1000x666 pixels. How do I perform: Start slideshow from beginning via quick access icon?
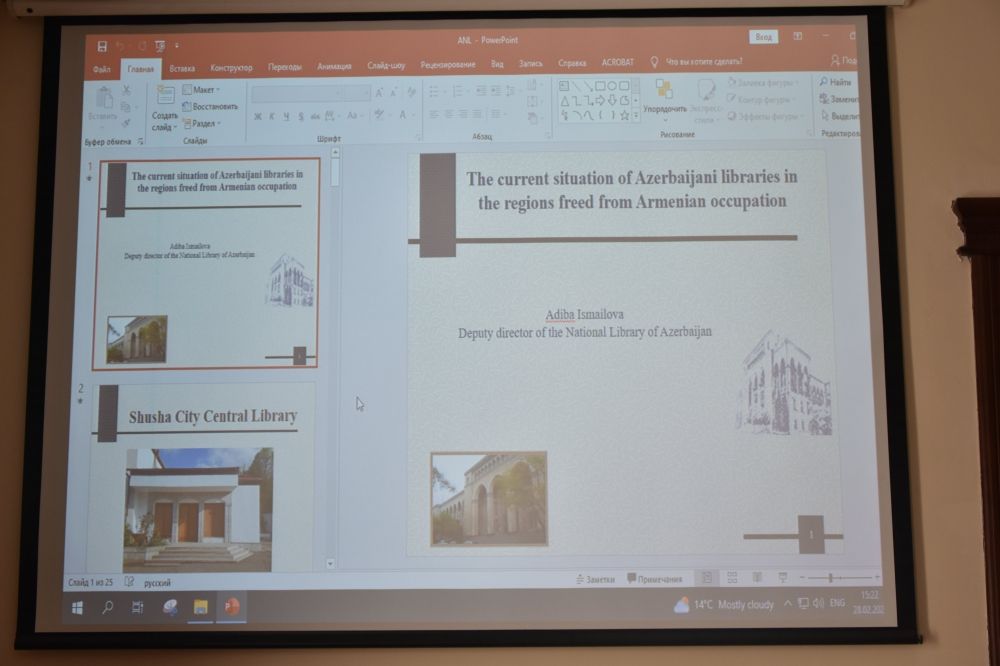click(x=160, y=46)
